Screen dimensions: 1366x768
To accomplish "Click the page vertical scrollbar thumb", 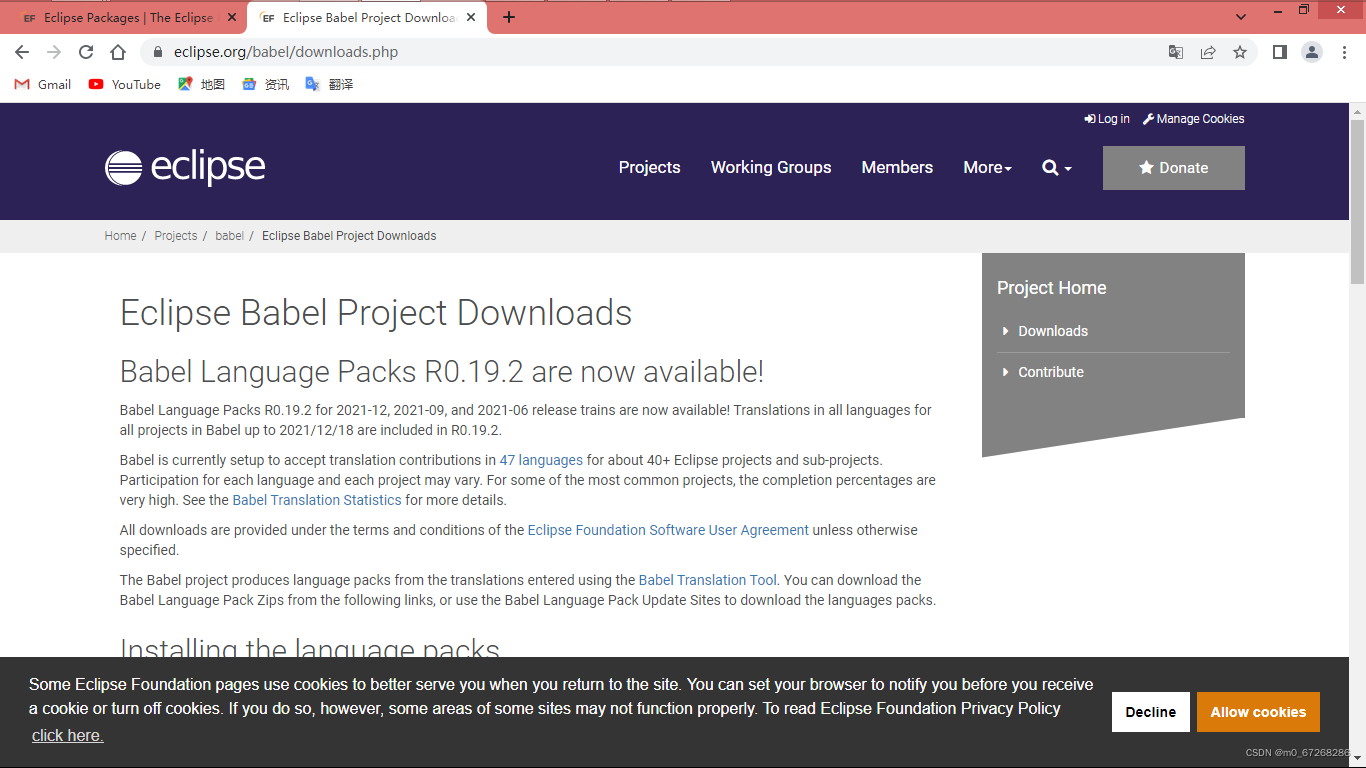I will (x=1357, y=201).
